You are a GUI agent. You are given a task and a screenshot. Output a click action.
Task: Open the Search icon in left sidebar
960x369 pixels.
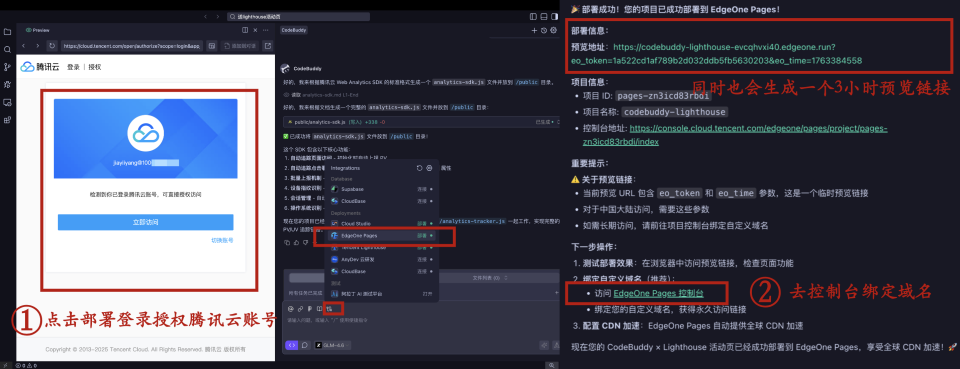point(7,50)
